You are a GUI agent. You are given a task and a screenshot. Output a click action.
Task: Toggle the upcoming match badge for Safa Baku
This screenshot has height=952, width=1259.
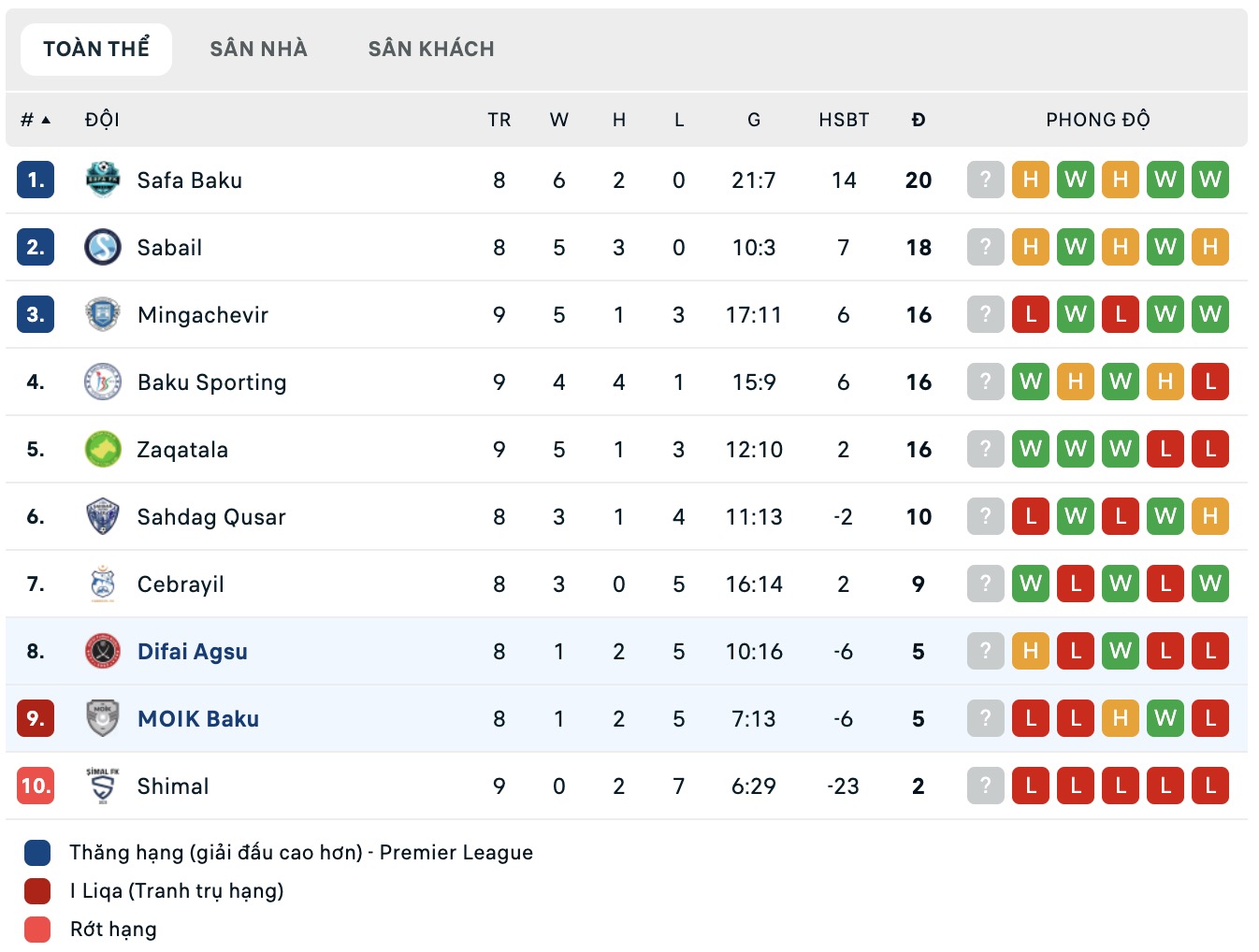[985, 180]
